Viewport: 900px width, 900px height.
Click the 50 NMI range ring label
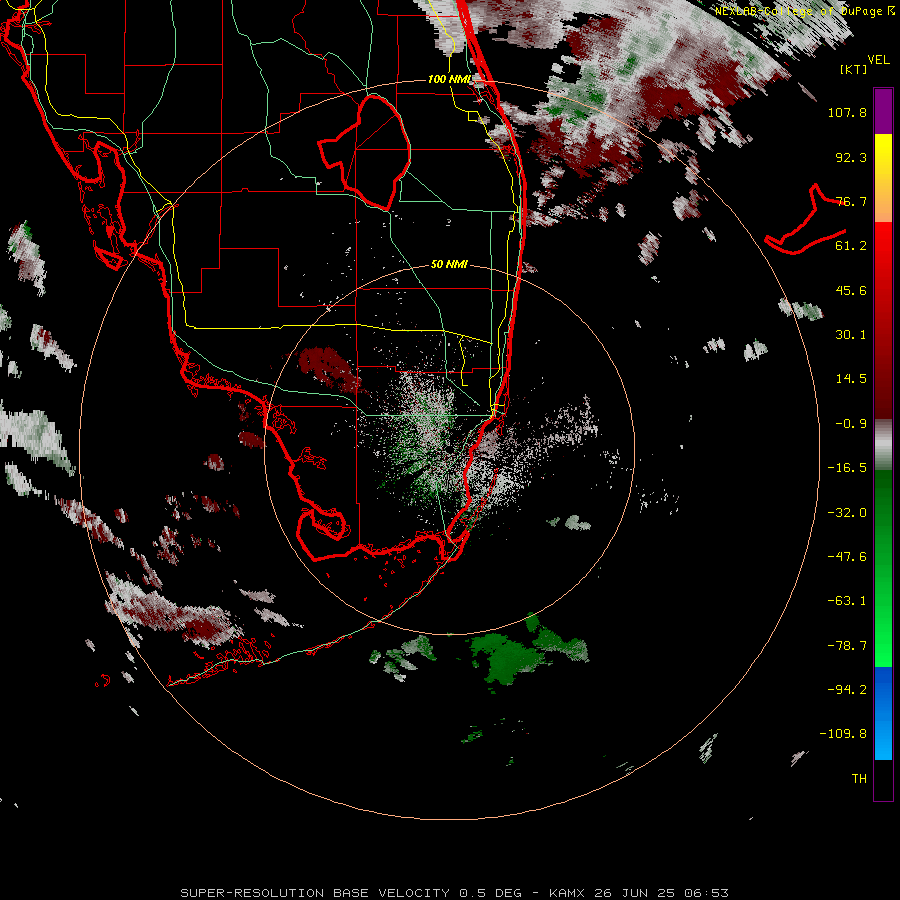(x=449, y=264)
